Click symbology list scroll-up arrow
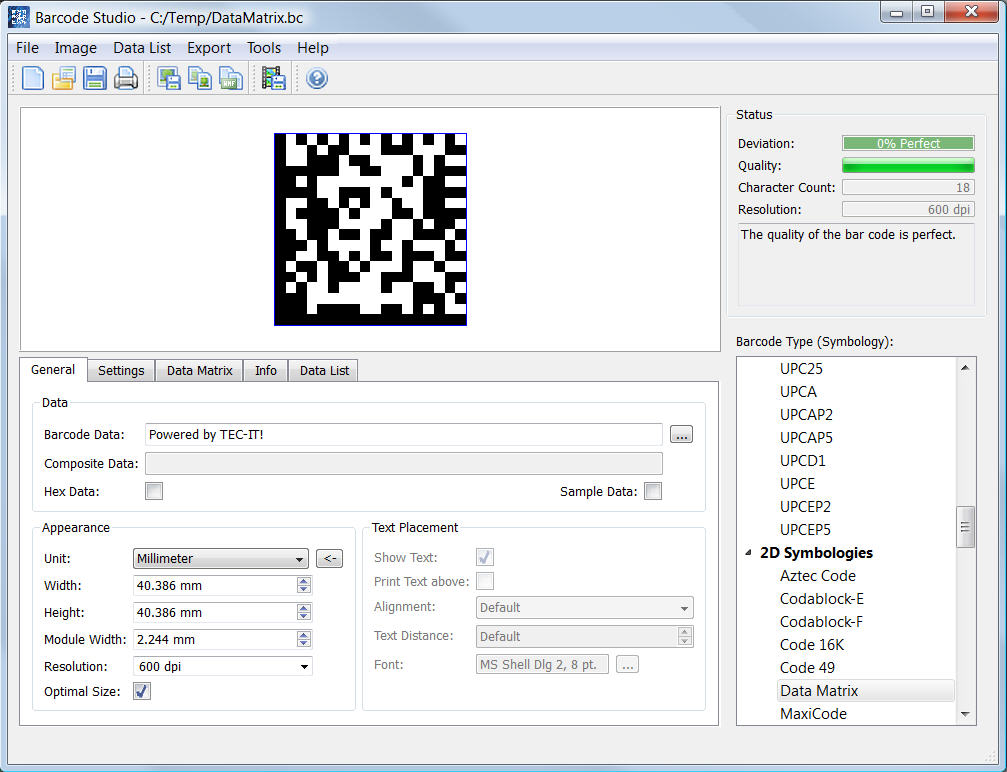This screenshot has height=772, width=1007. 965,368
